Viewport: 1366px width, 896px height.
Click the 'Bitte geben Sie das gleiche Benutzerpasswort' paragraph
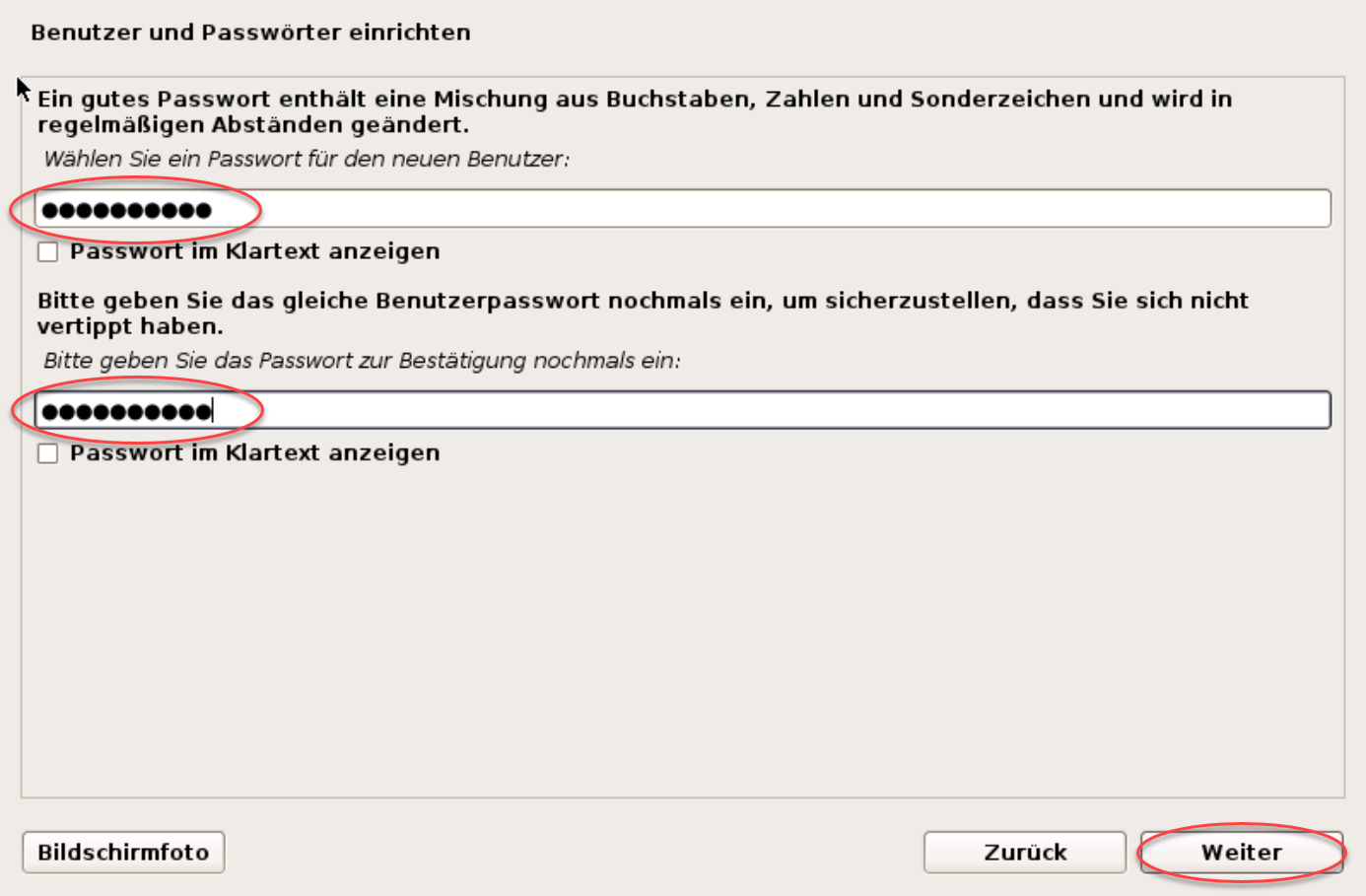point(643,312)
